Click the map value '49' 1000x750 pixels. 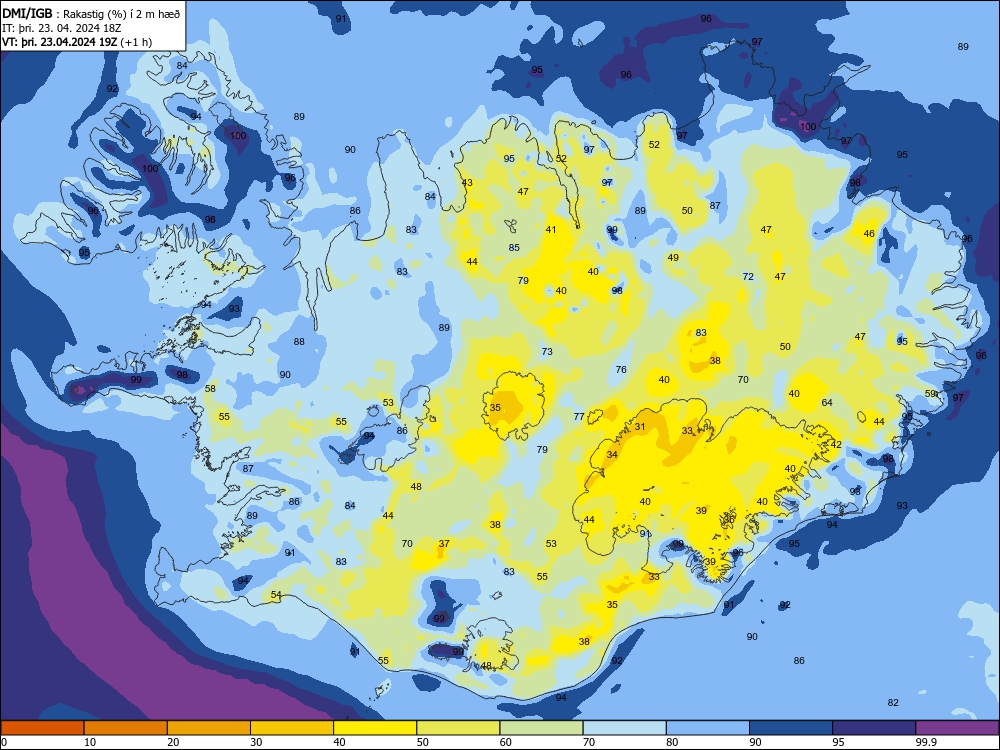[x=673, y=258]
